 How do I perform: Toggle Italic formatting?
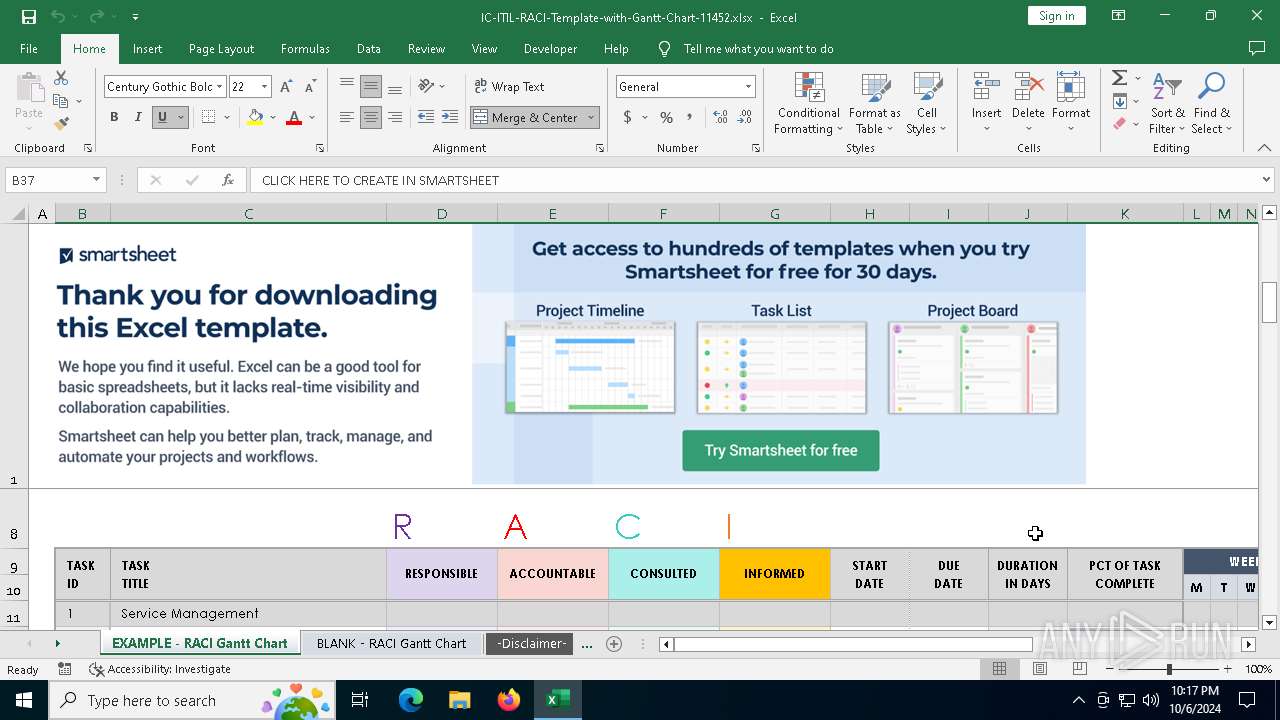138,117
